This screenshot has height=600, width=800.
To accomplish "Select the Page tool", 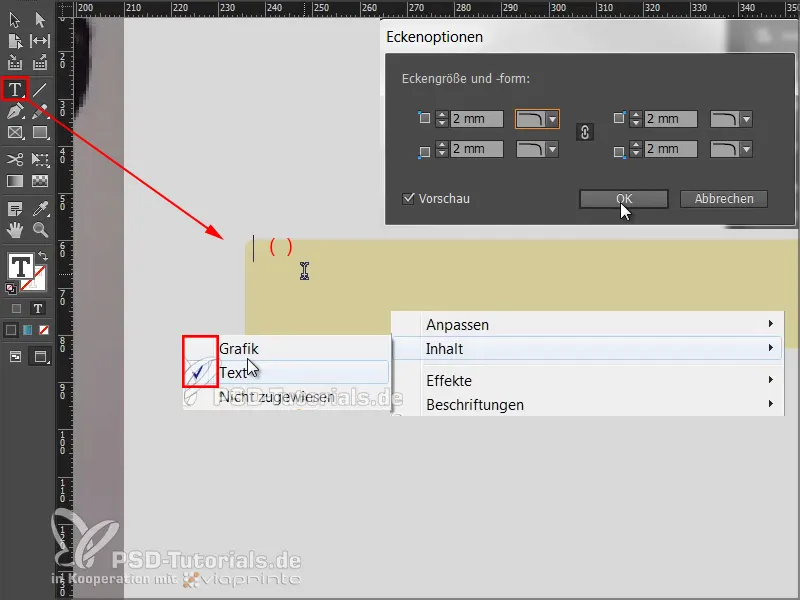I will (x=15, y=41).
